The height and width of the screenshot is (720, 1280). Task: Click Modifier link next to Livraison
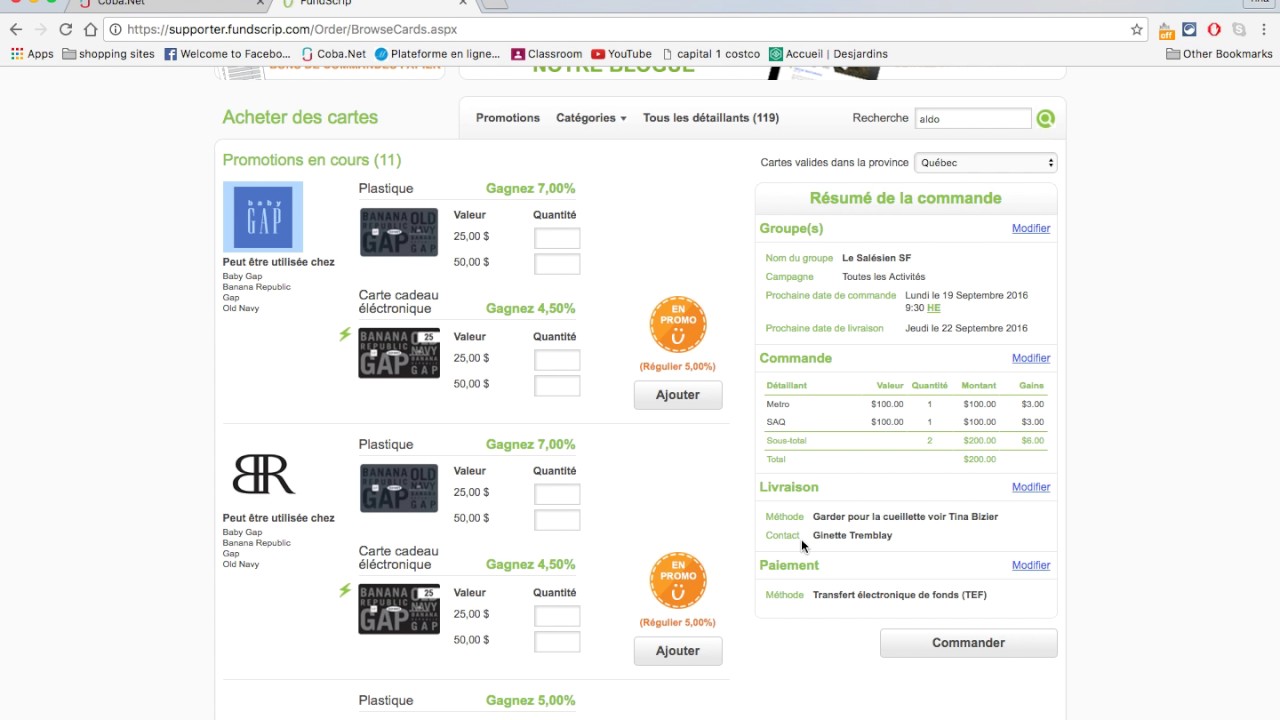pyautogui.click(x=1031, y=487)
